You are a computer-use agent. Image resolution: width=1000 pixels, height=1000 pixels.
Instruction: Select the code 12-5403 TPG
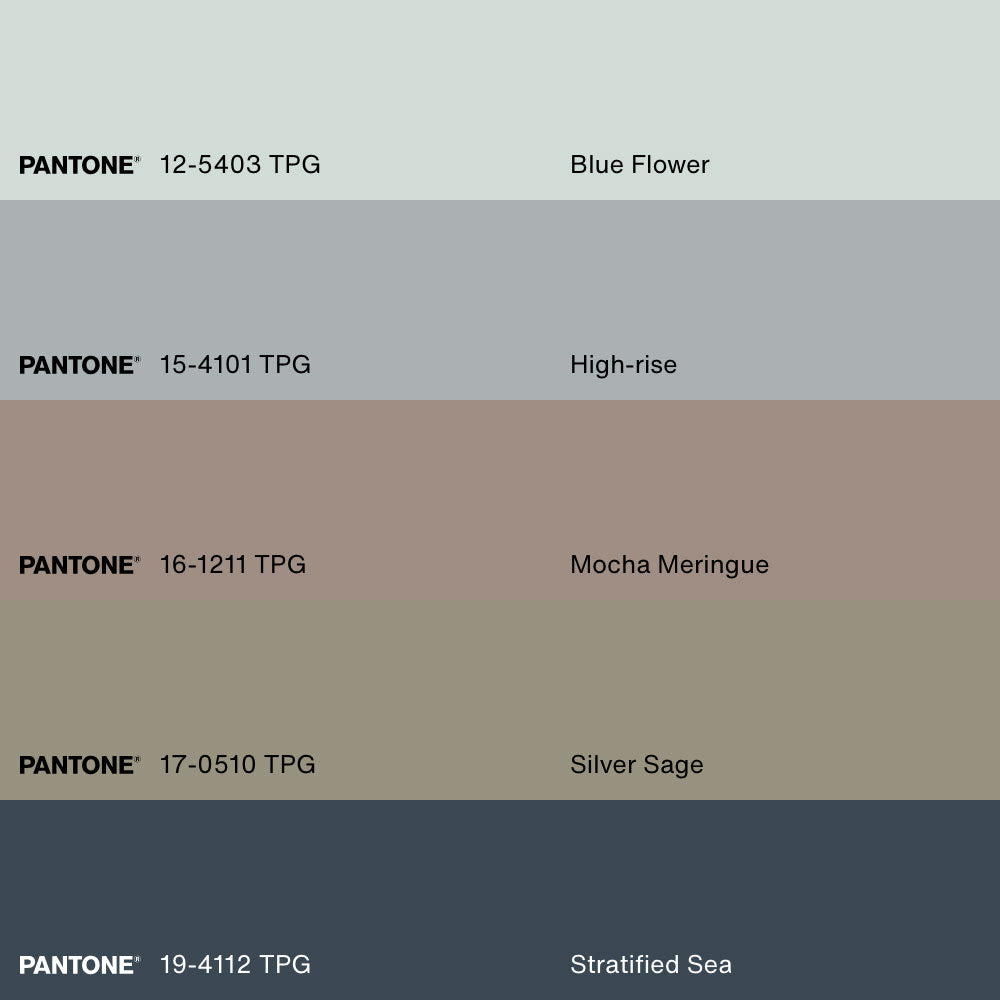pyautogui.click(x=240, y=165)
